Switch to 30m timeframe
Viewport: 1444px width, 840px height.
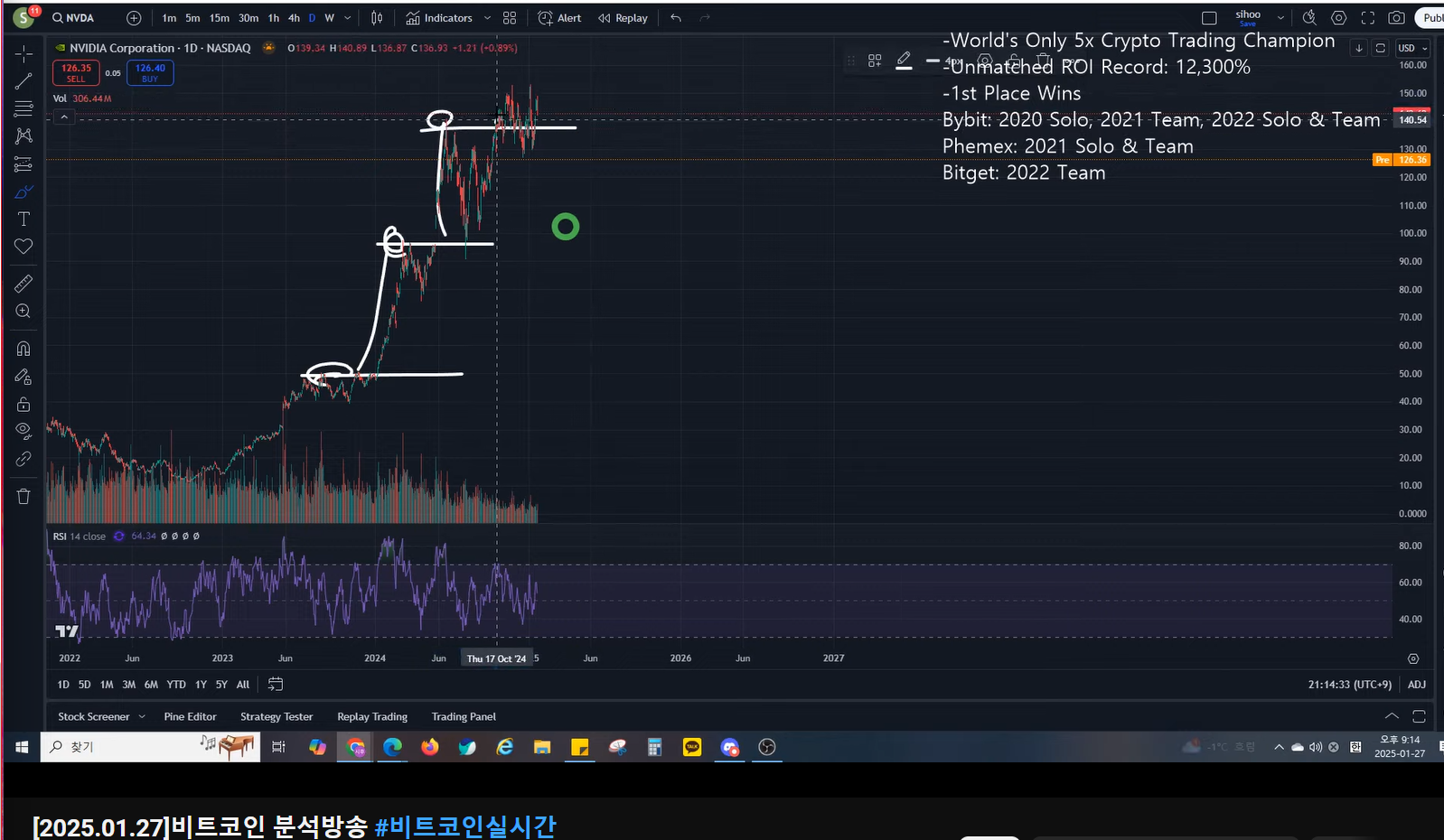(x=248, y=18)
